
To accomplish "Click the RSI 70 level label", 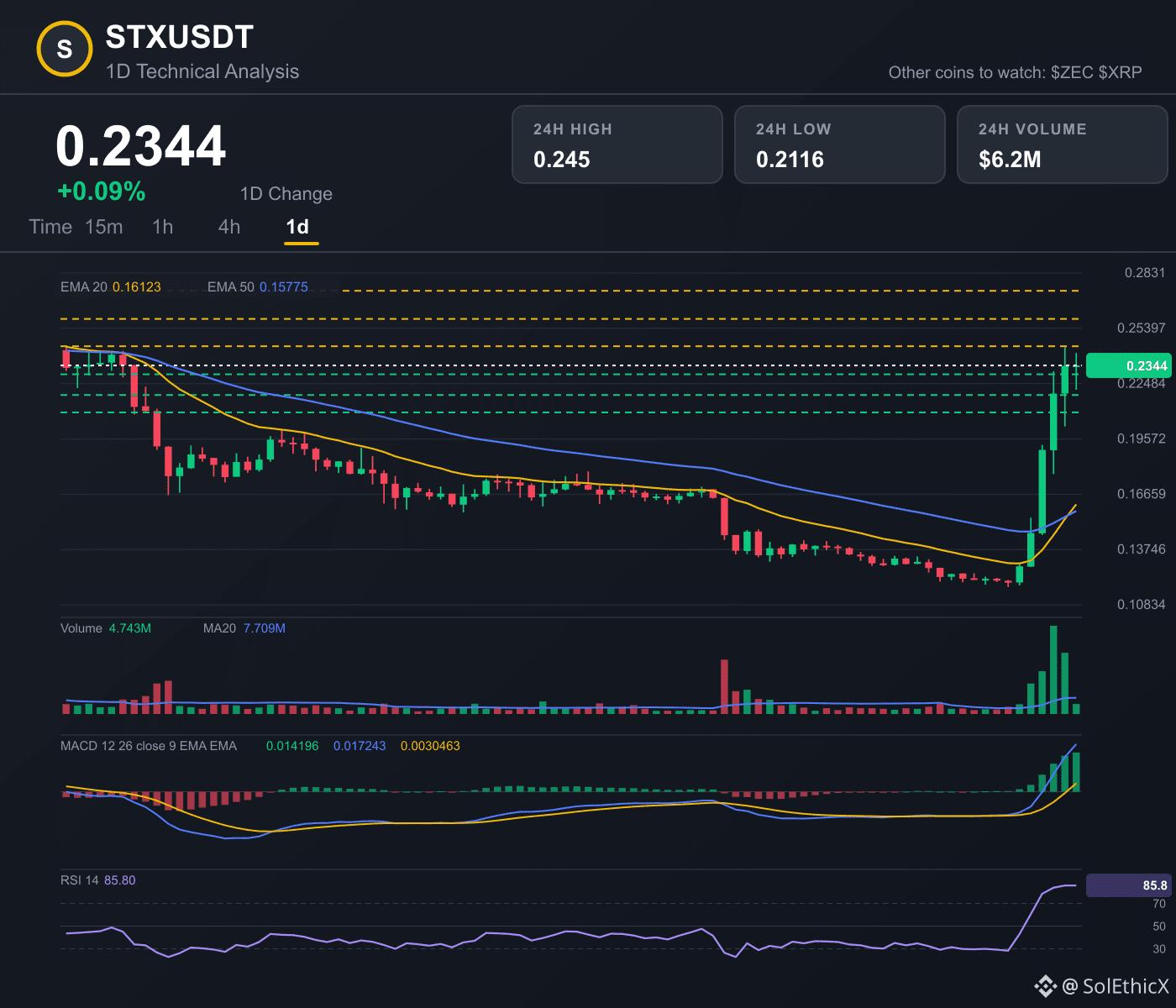I will [1159, 904].
